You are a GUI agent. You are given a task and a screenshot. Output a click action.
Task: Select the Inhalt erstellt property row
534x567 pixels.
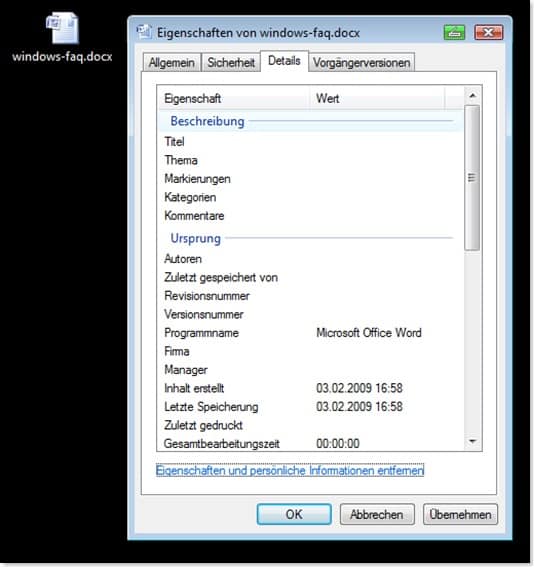(x=311, y=388)
